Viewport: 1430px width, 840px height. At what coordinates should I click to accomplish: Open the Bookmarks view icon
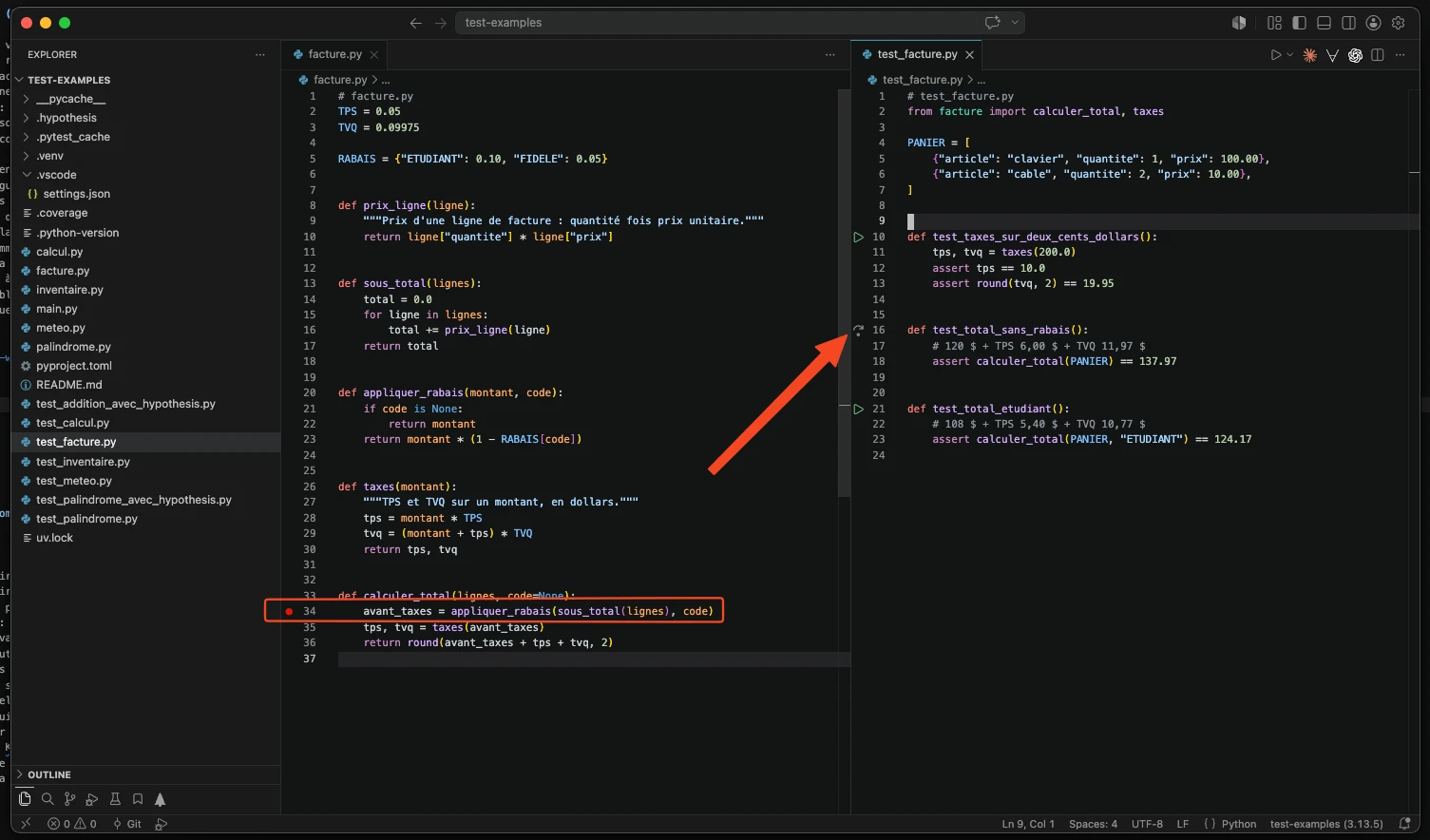[x=138, y=799]
